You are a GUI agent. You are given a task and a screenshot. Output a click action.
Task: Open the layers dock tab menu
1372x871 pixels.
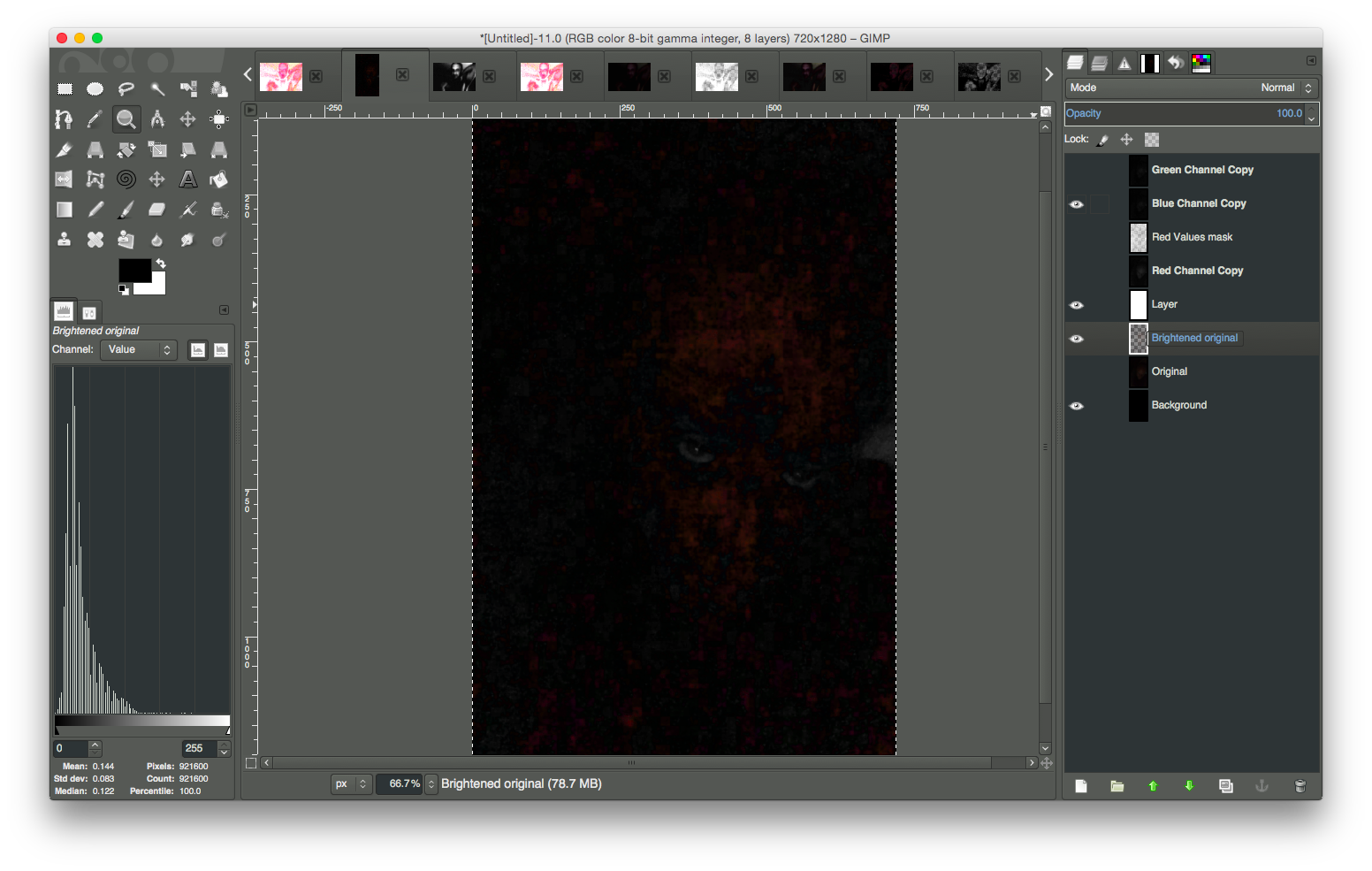1311,61
